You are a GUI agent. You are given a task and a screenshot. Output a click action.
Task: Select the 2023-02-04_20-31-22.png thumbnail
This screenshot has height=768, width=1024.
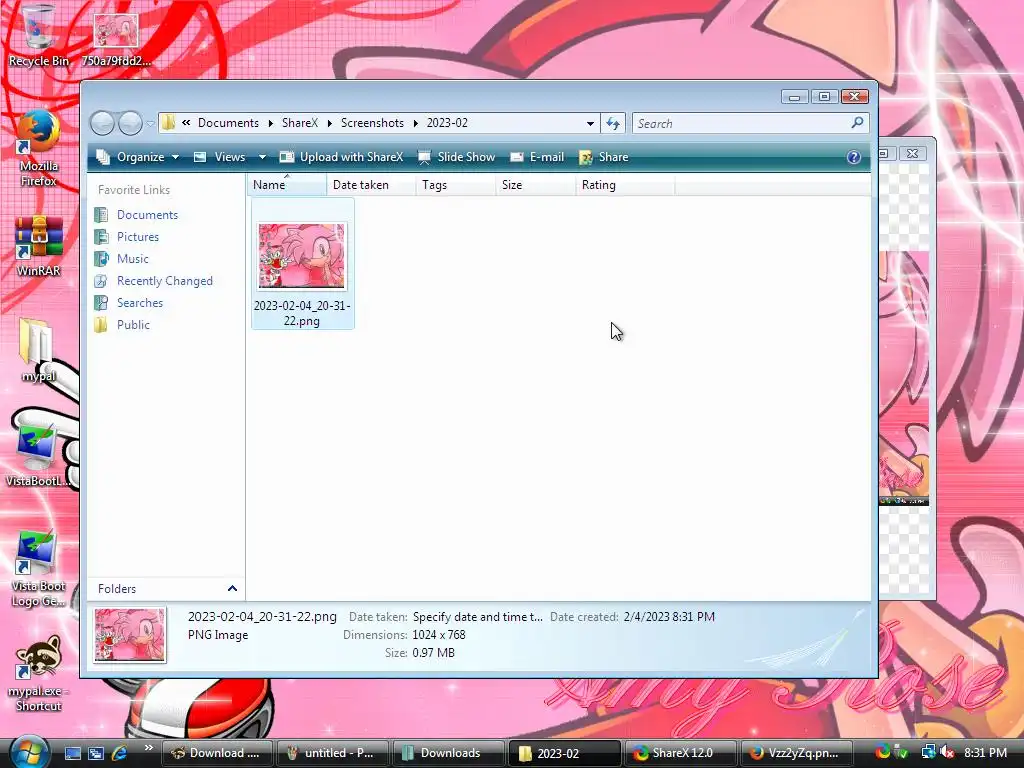[302, 255]
